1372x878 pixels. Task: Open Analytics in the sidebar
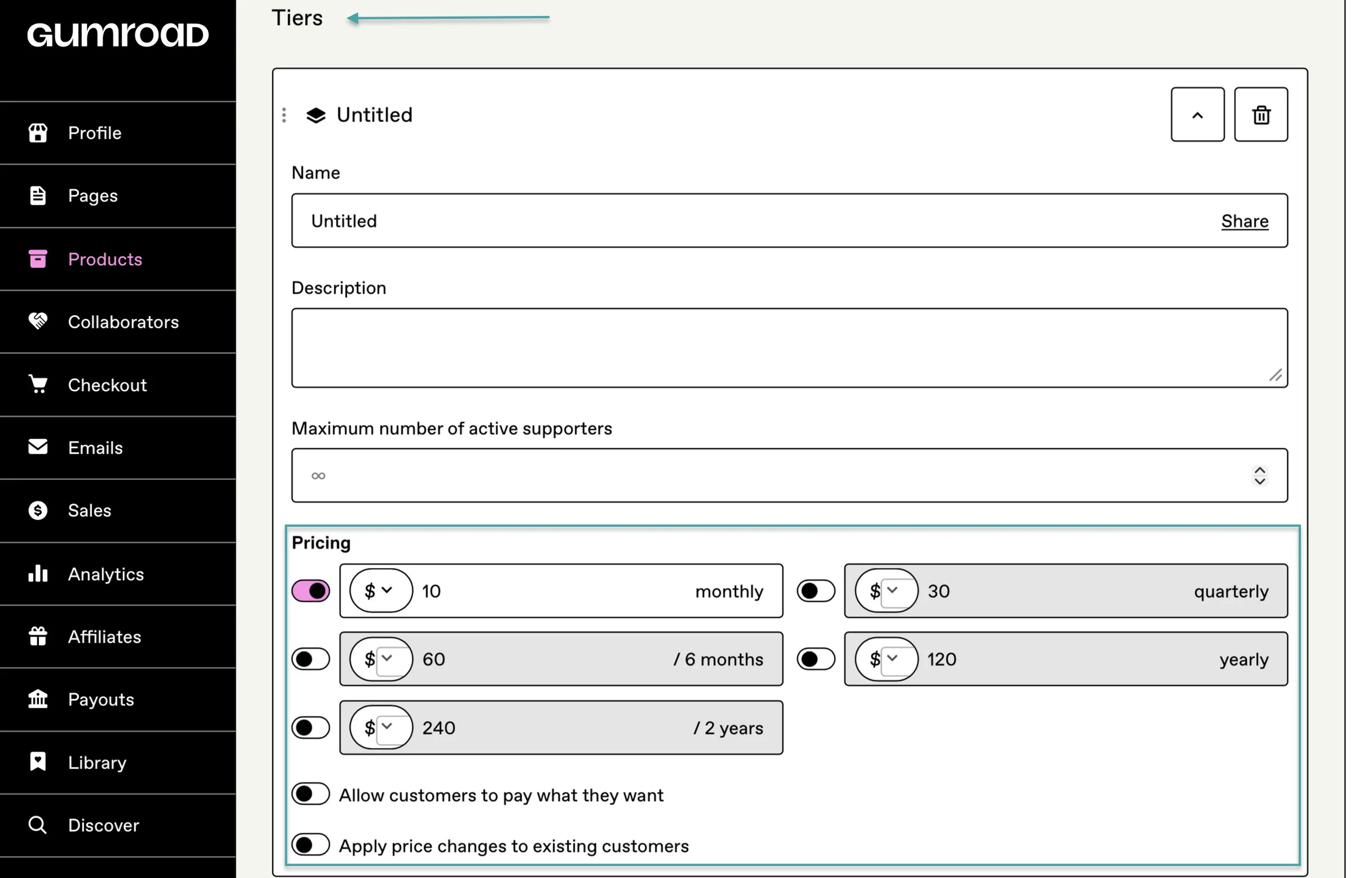tap(118, 574)
